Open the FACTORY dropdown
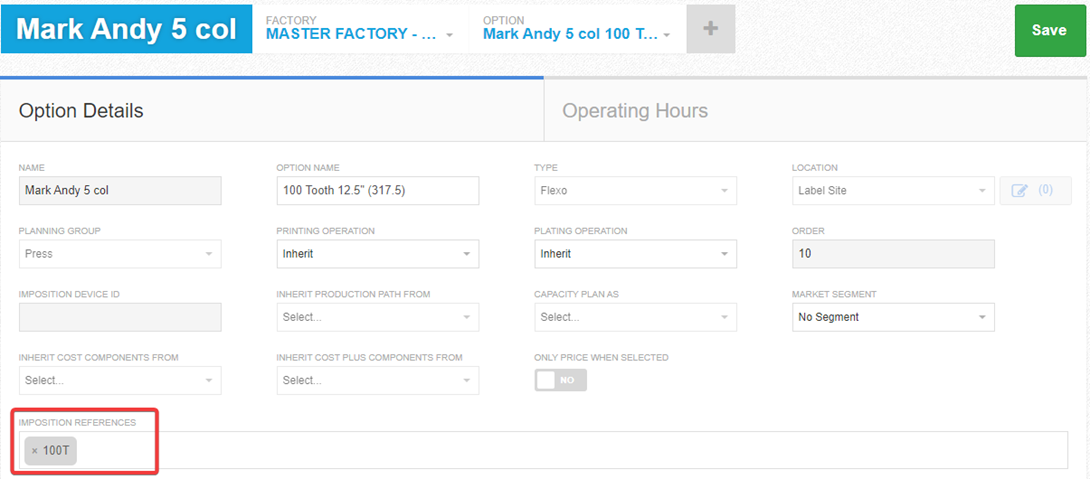This screenshot has height=479, width=1090. (360, 29)
